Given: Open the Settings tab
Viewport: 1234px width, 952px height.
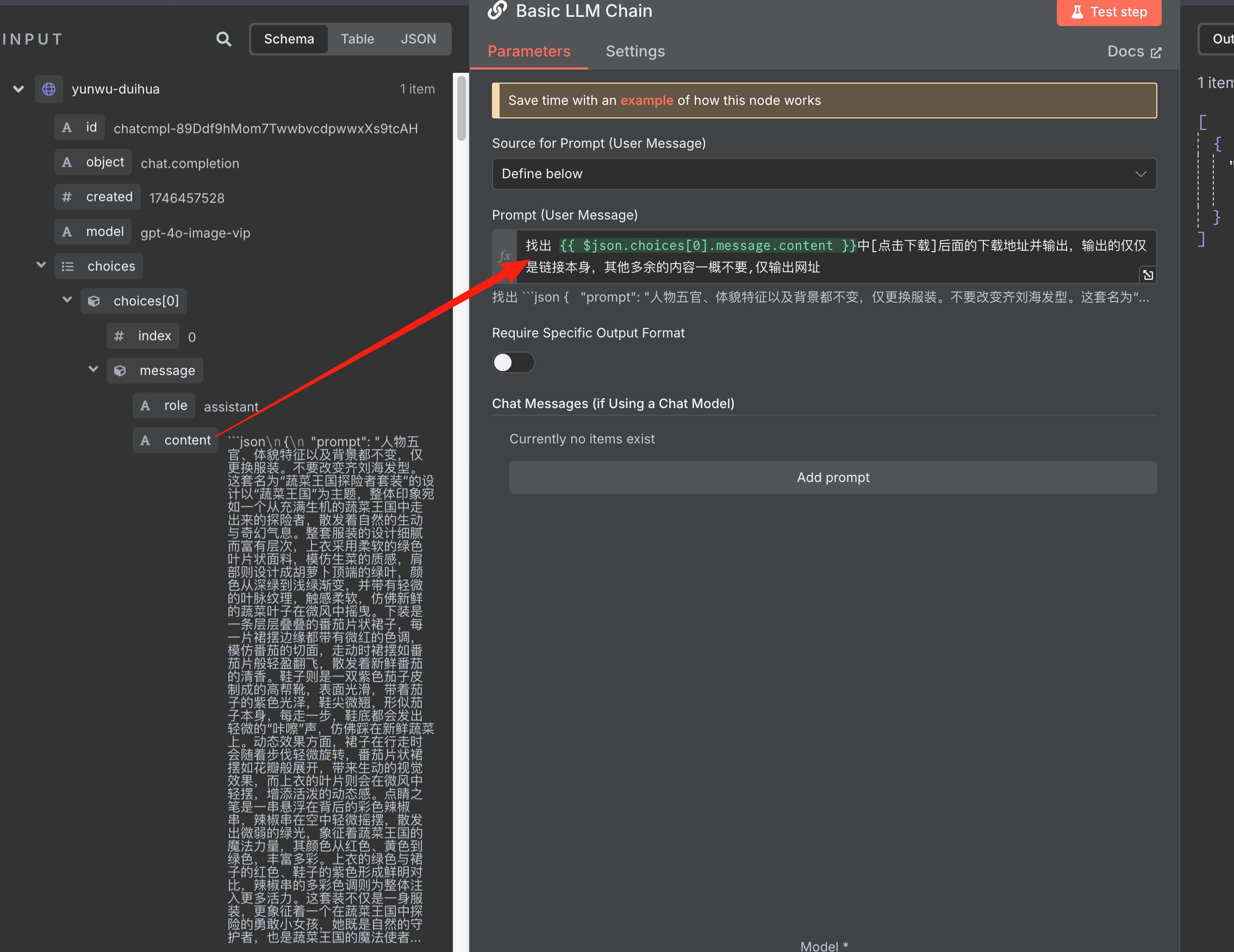Looking at the screenshot, I should pyautogui.click(x=635, y=52).
